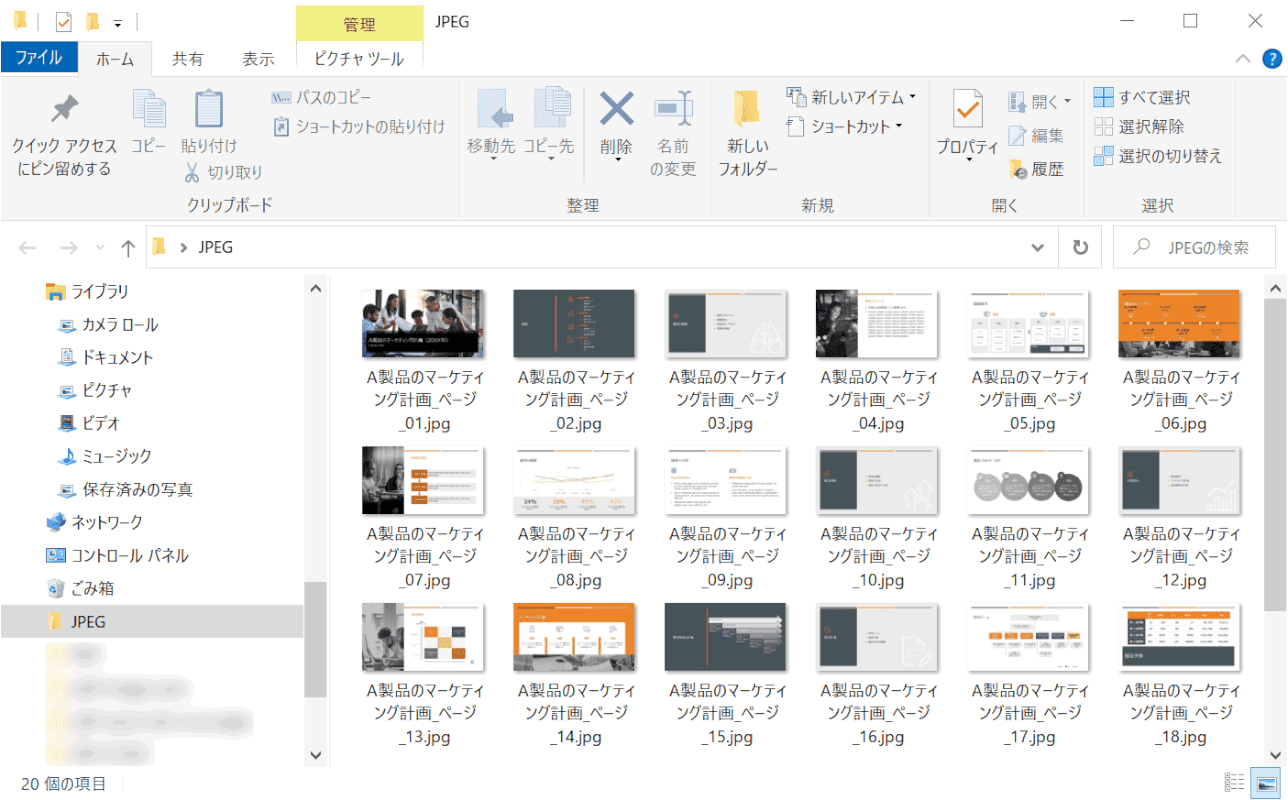
Task: Open the Open (開く) dropdown
Action: (x=1040, y=102)
